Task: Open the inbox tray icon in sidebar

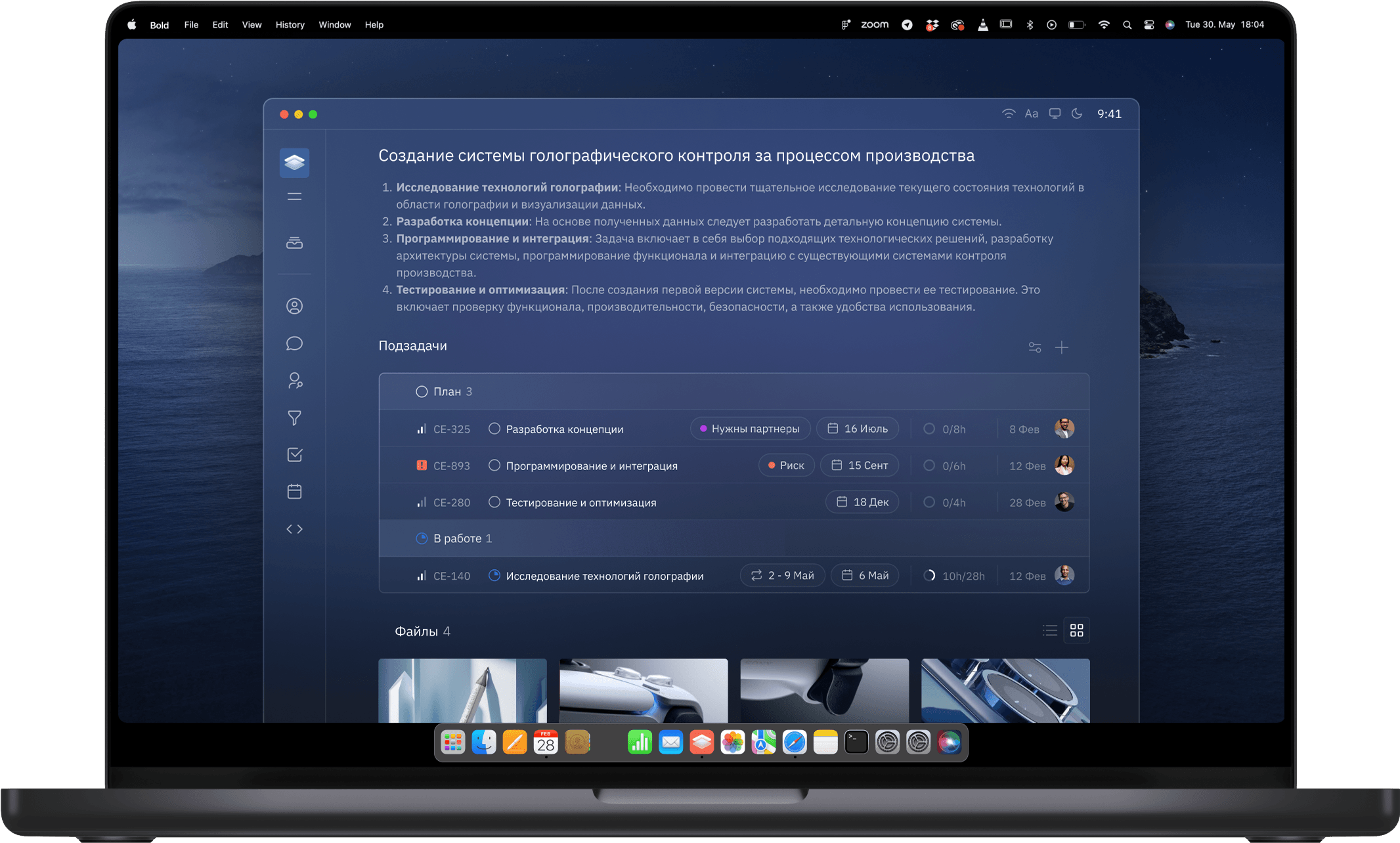Action: (294, 243)
